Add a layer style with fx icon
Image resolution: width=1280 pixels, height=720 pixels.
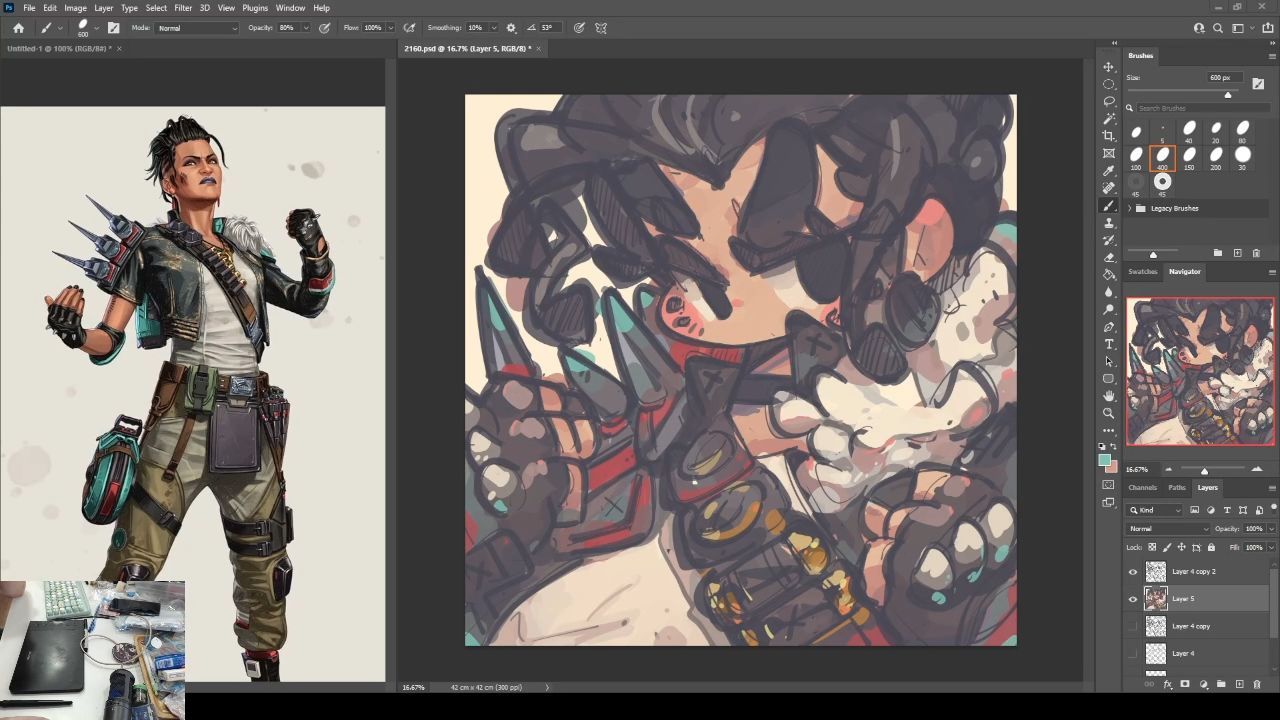1168,685
